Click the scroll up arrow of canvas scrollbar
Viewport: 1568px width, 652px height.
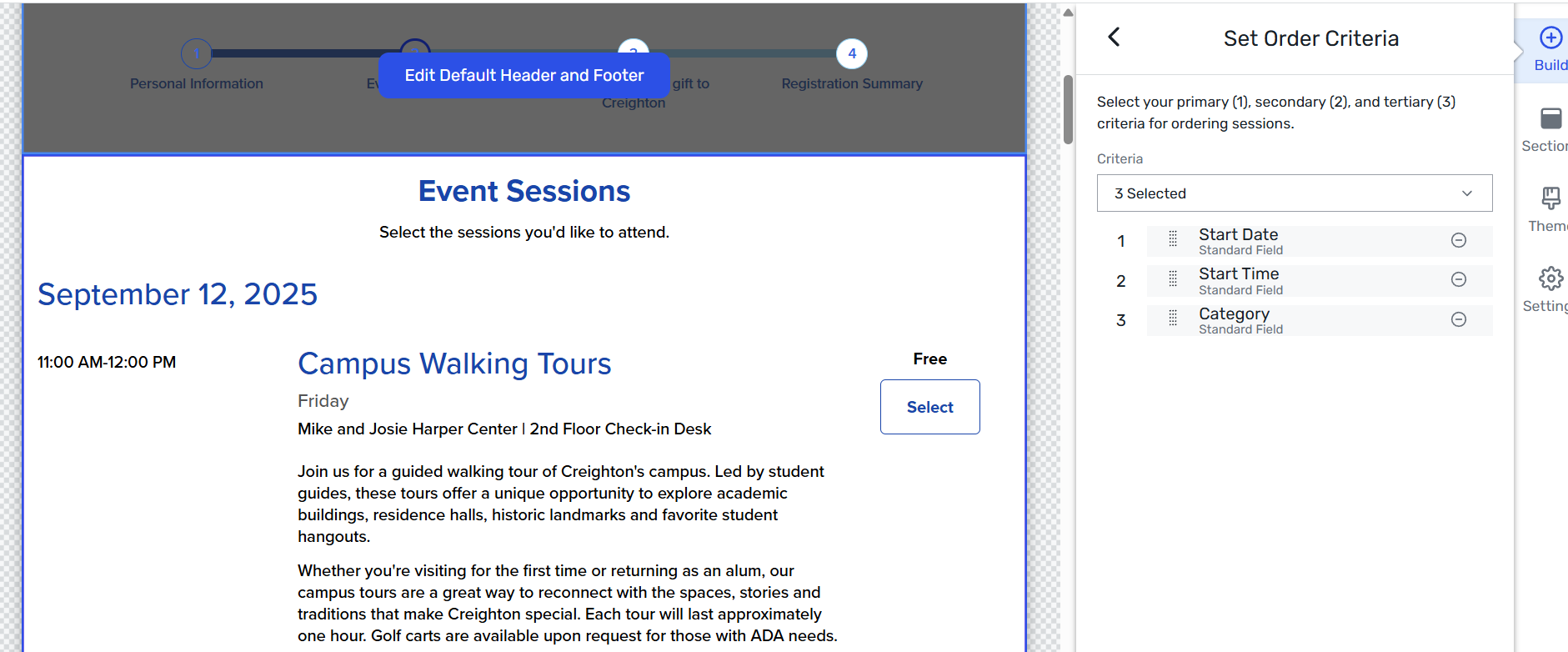[x=1068, y=13]
